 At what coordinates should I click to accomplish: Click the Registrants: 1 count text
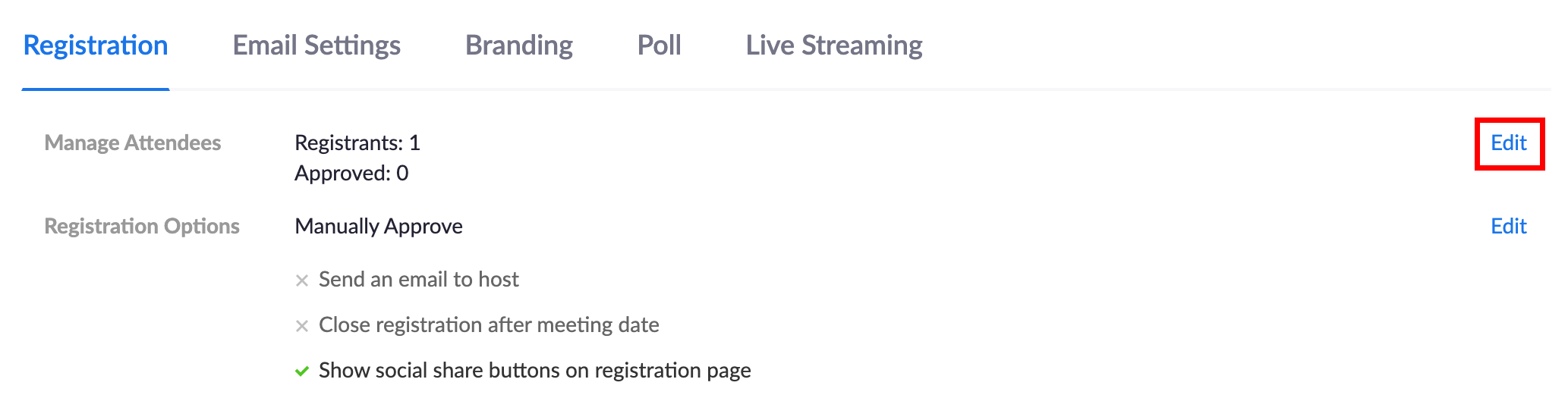click(x=357, y=143)
